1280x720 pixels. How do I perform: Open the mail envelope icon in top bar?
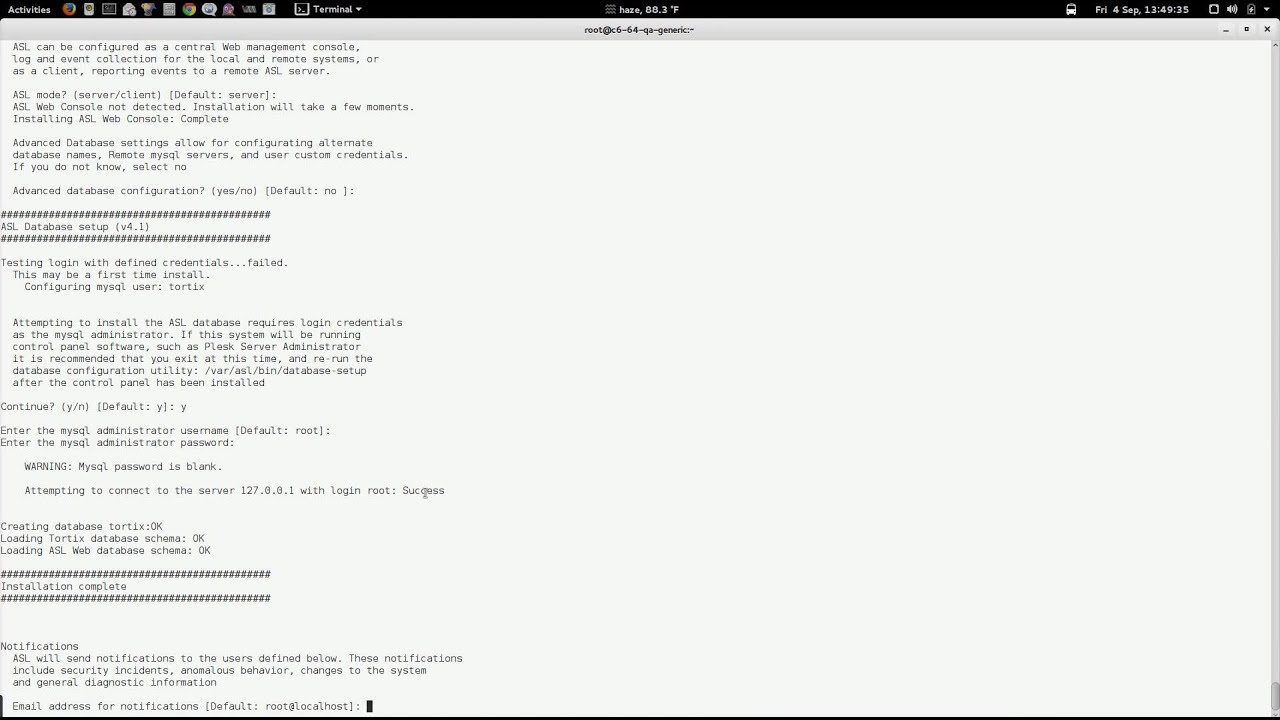coord(129,9)
